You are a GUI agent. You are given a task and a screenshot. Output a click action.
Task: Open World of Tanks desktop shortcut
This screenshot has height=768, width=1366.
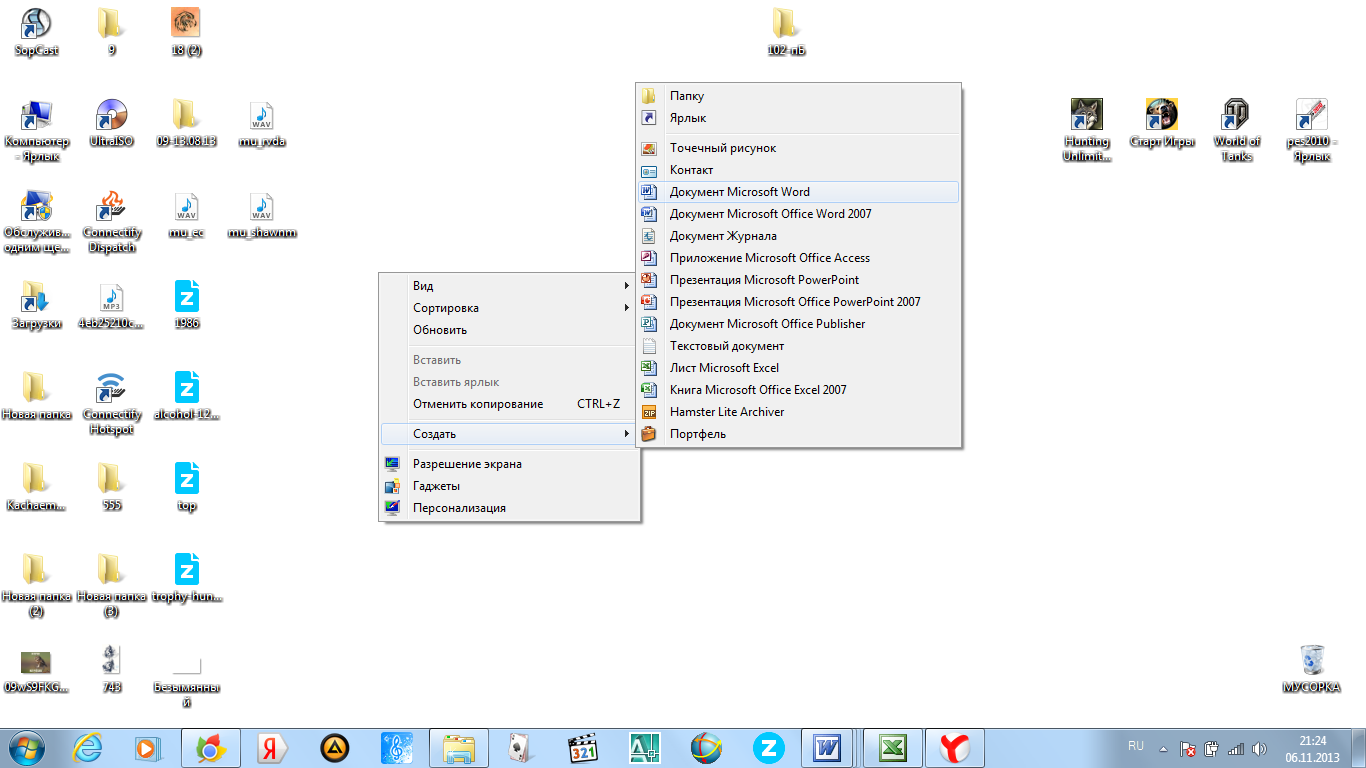pos(1236,116)
